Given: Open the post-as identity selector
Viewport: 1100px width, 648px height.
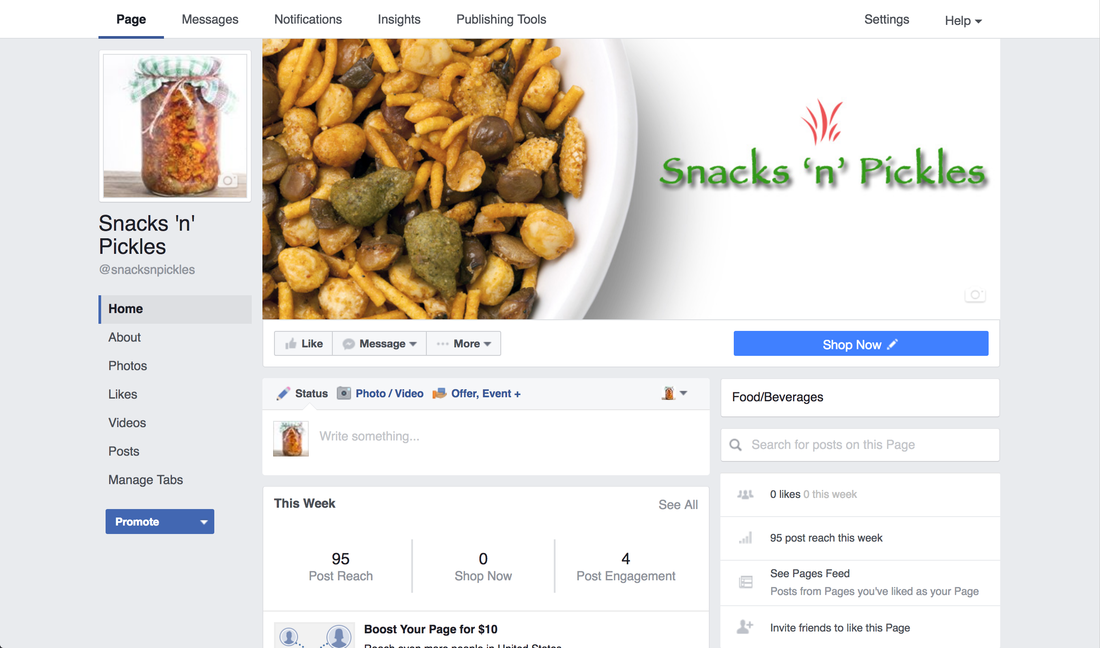Looking at the screenshot, I should pos(674,393).
